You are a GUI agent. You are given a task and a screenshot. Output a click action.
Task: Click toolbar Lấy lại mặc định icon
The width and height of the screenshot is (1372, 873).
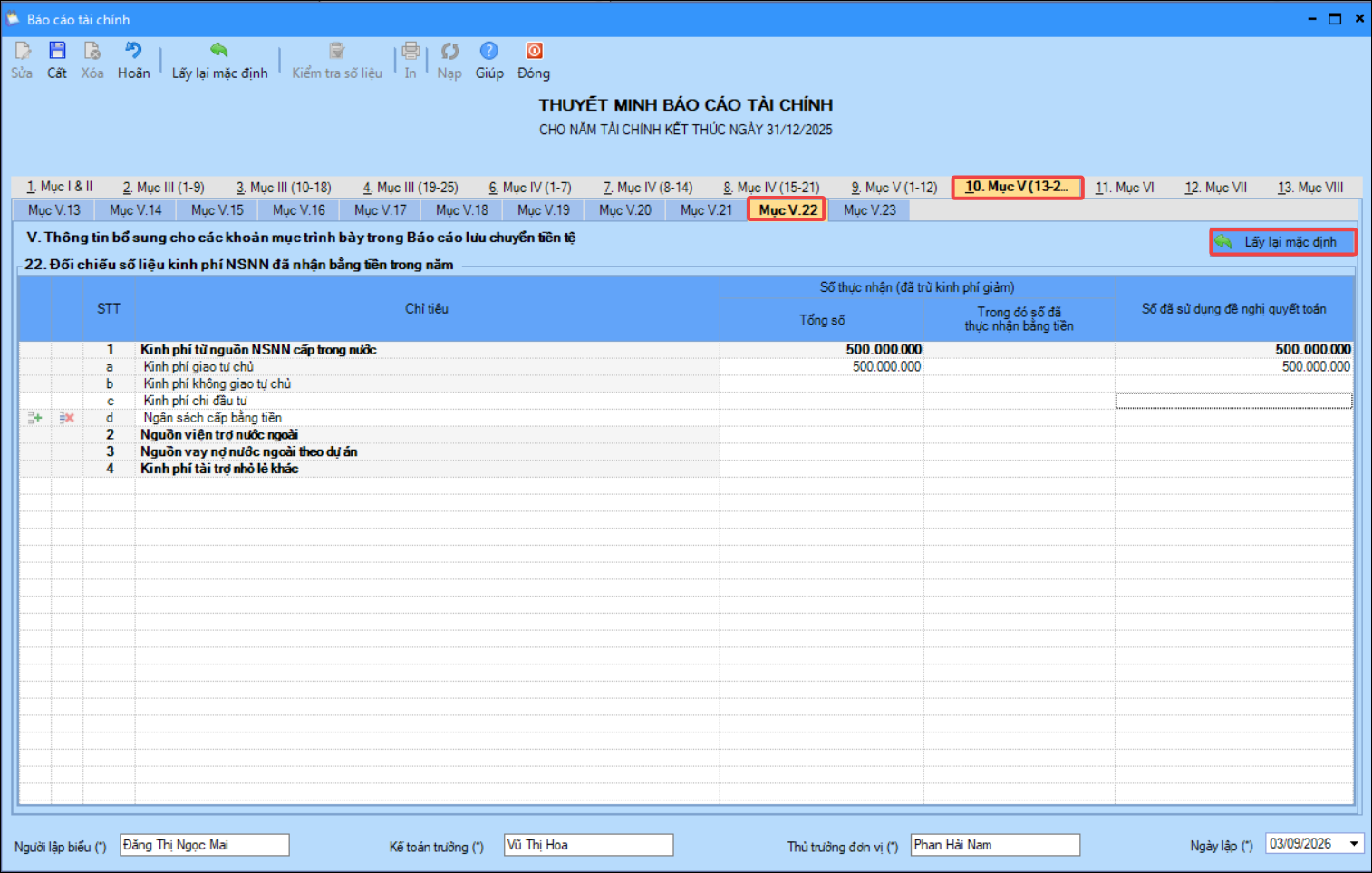pos(219,52)
